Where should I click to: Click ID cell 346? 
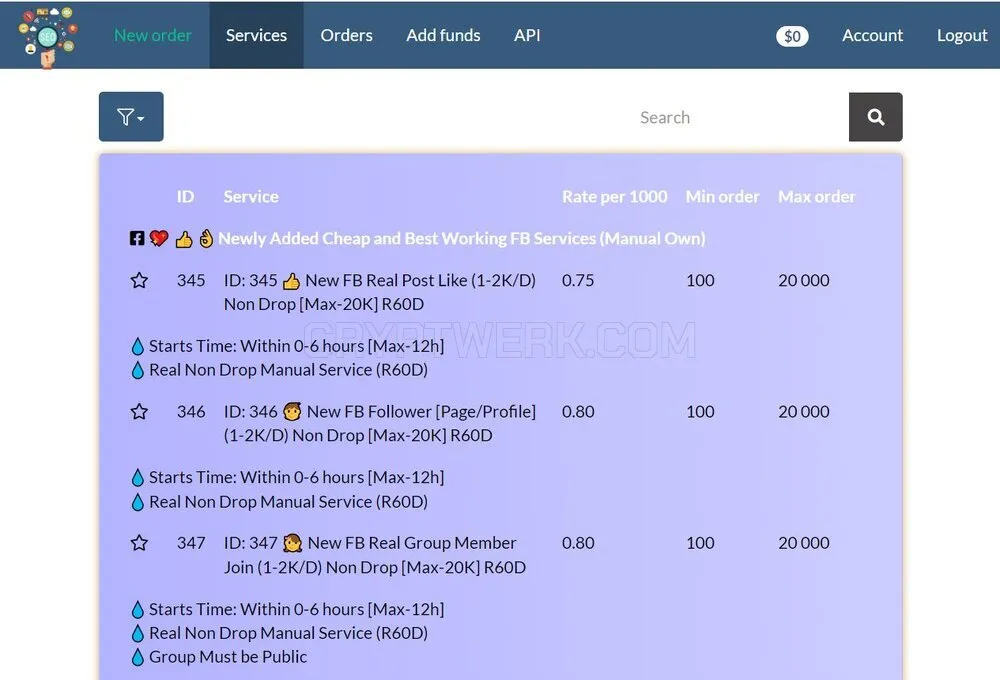coord(191,411)
